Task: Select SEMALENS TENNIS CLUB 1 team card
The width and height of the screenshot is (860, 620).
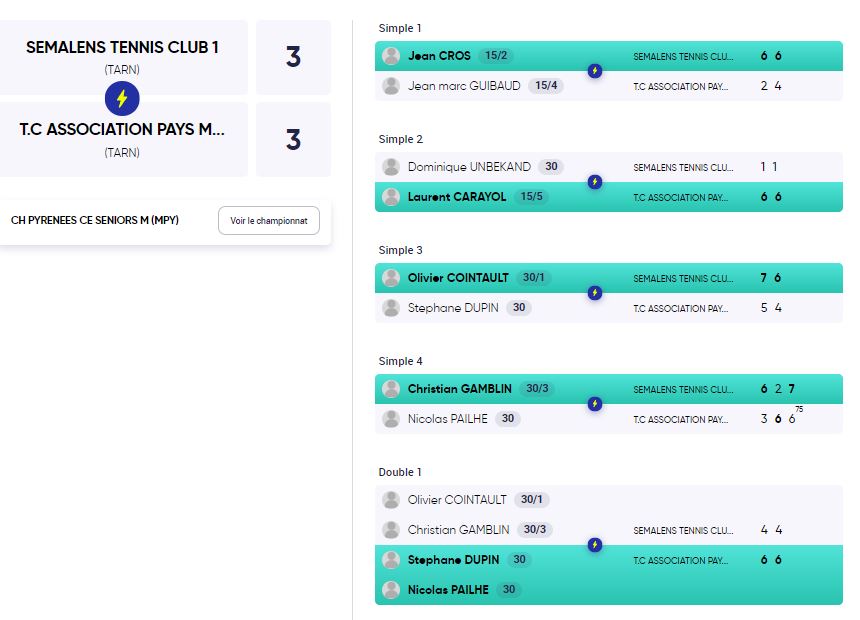Action: coord(123,57)
